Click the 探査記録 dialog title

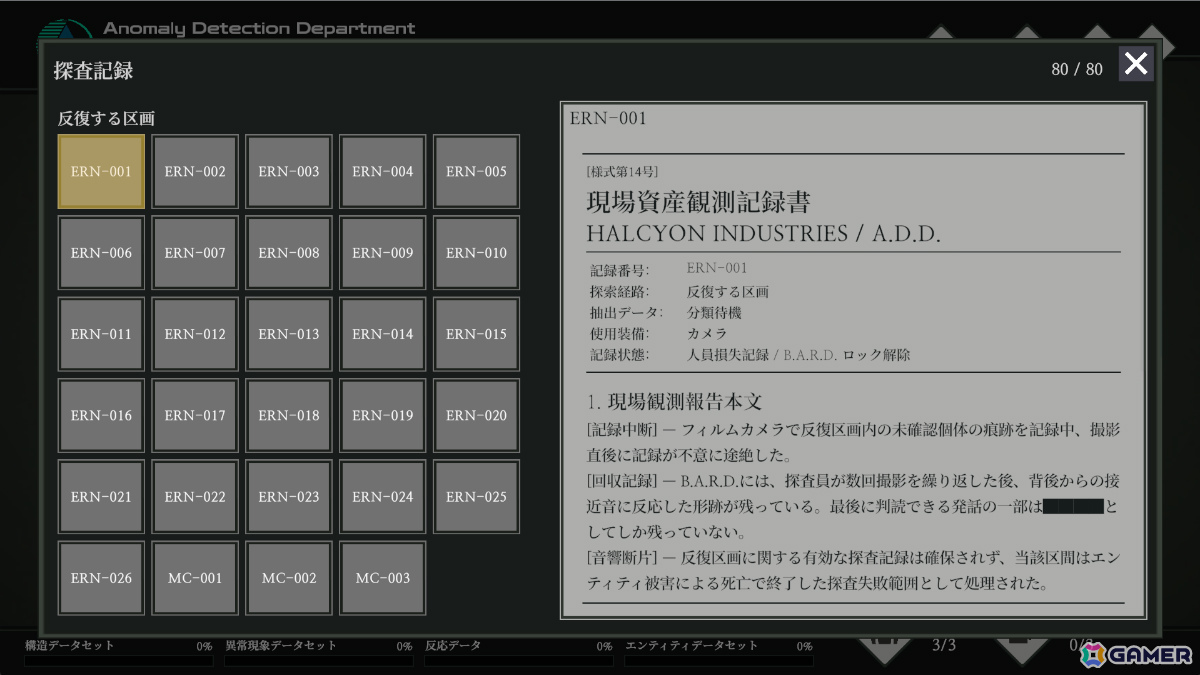click(x=93, y=70)
